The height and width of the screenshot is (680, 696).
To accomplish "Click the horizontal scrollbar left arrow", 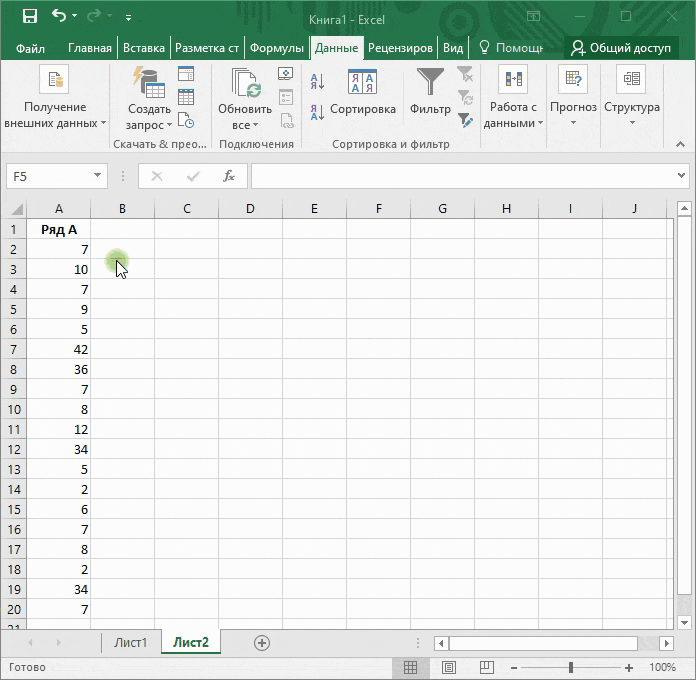I will tap(441, 643).
